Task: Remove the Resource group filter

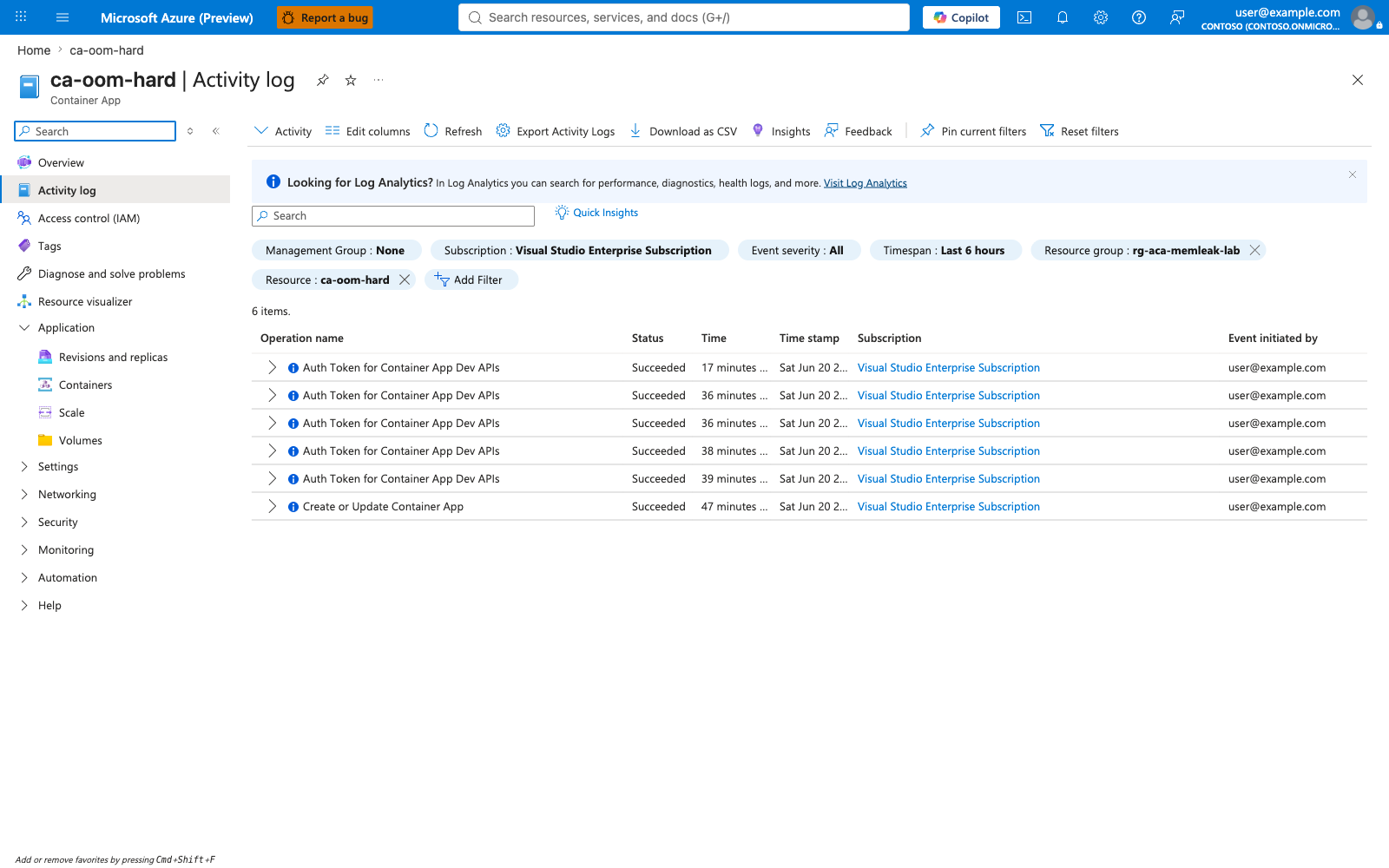Action: (1254, 250)
